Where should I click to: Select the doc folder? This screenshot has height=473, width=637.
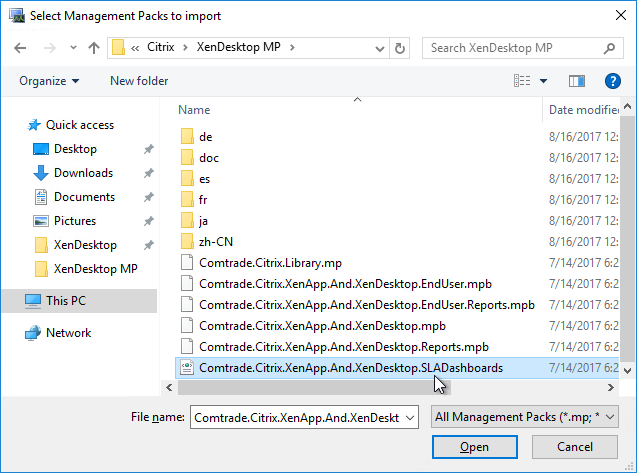point(209,158)
